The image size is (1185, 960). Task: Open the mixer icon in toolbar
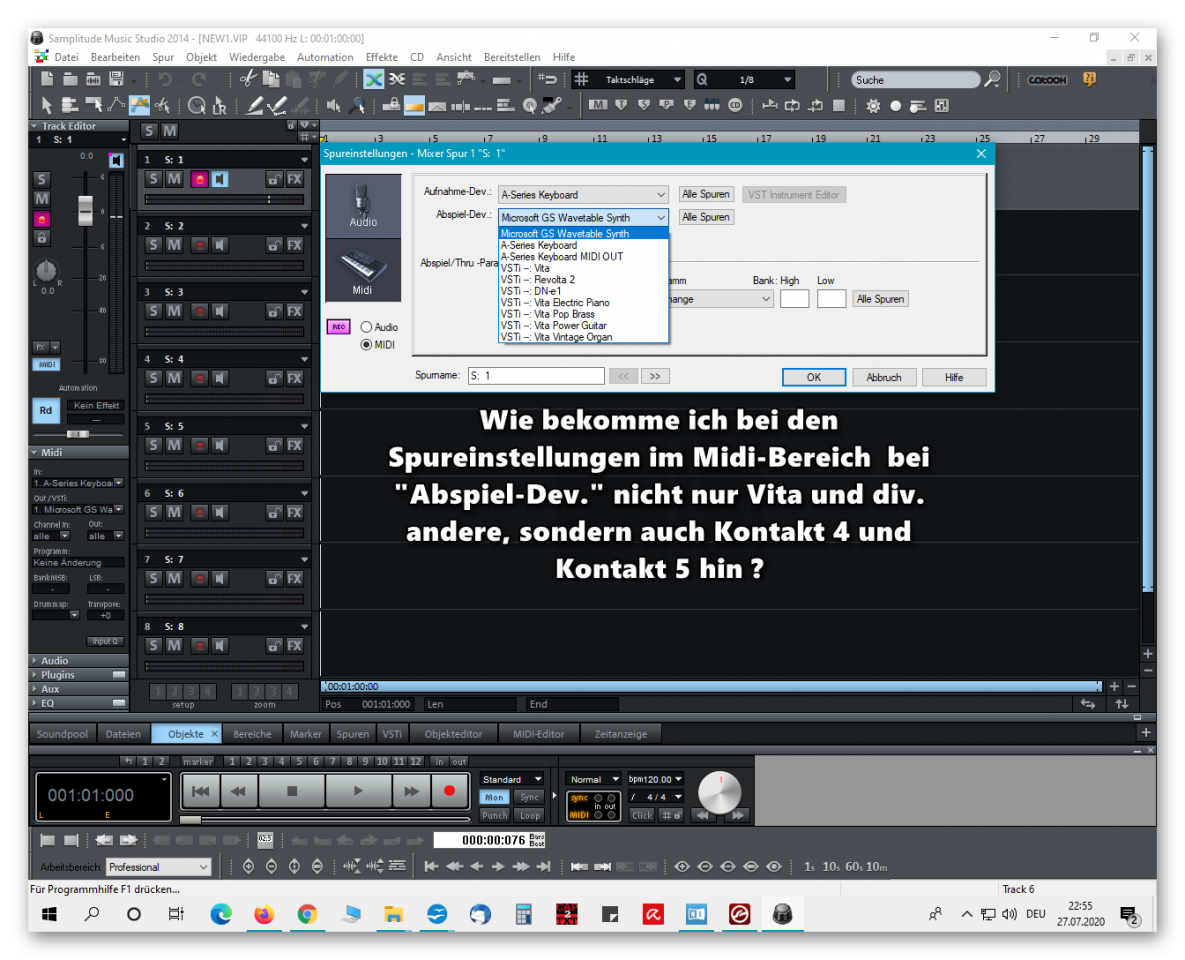pyautogui.click(x=941, y=106)
